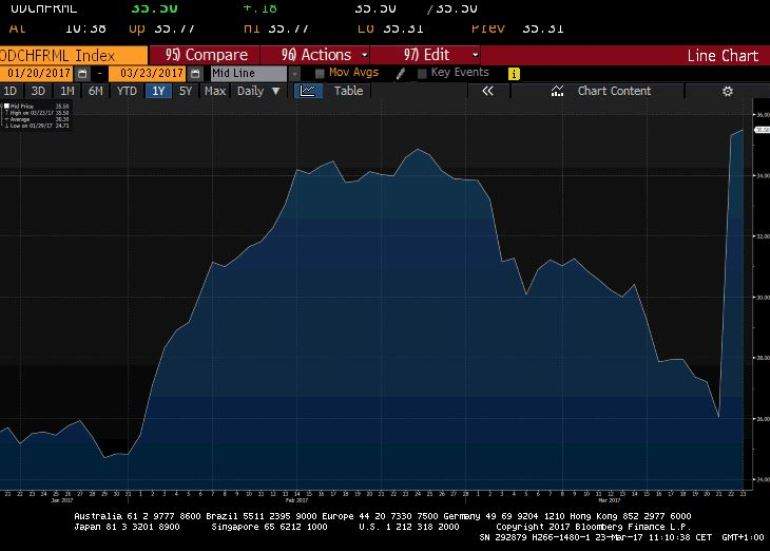Select the 5Y time range
This screenshot has width=770, height=551.
coord(185,91)
